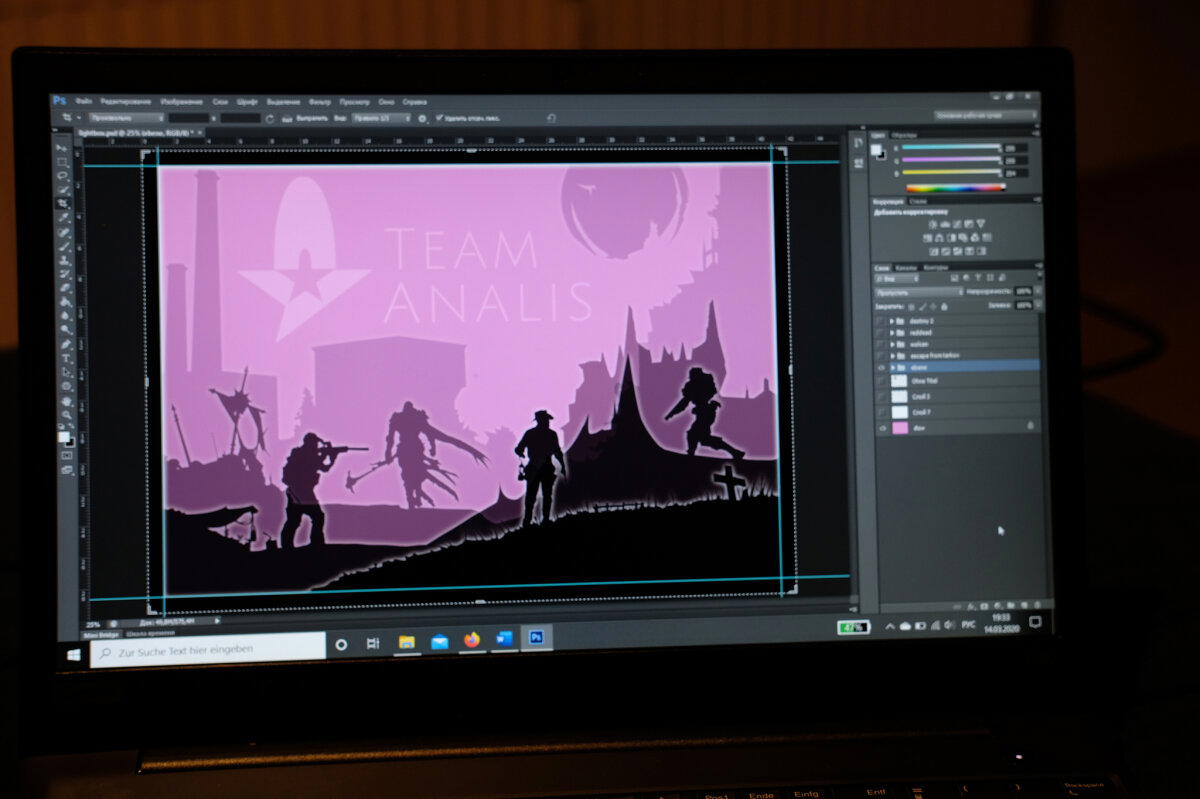Open crop settings gear options

(422, 118)
